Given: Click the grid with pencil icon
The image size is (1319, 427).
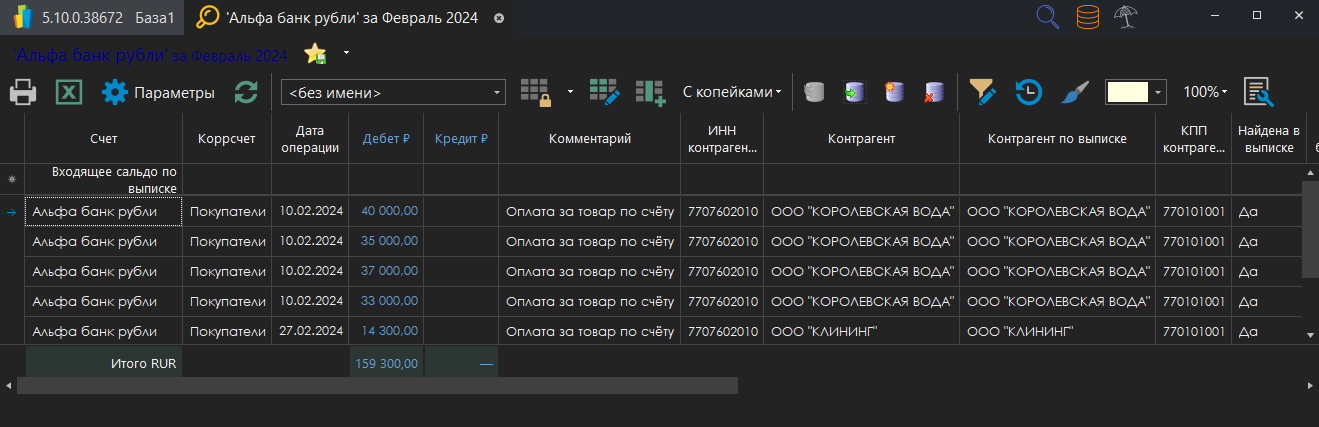Looking at the screenshot, I should (x=604, y=92).
